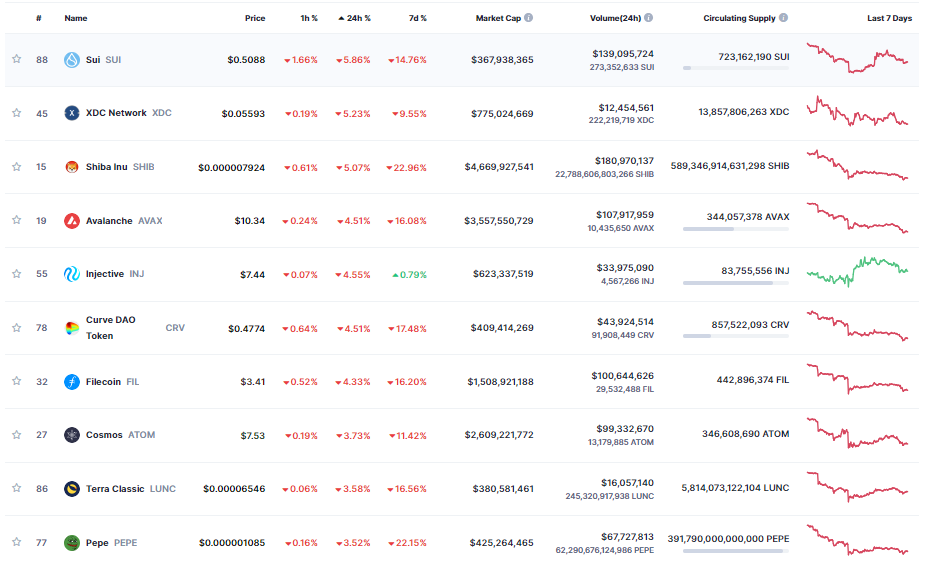This screenshot has height=563, width=928.
Task: Click Avalanche circulating supply progress bar
Action: [x=735, y=229]
